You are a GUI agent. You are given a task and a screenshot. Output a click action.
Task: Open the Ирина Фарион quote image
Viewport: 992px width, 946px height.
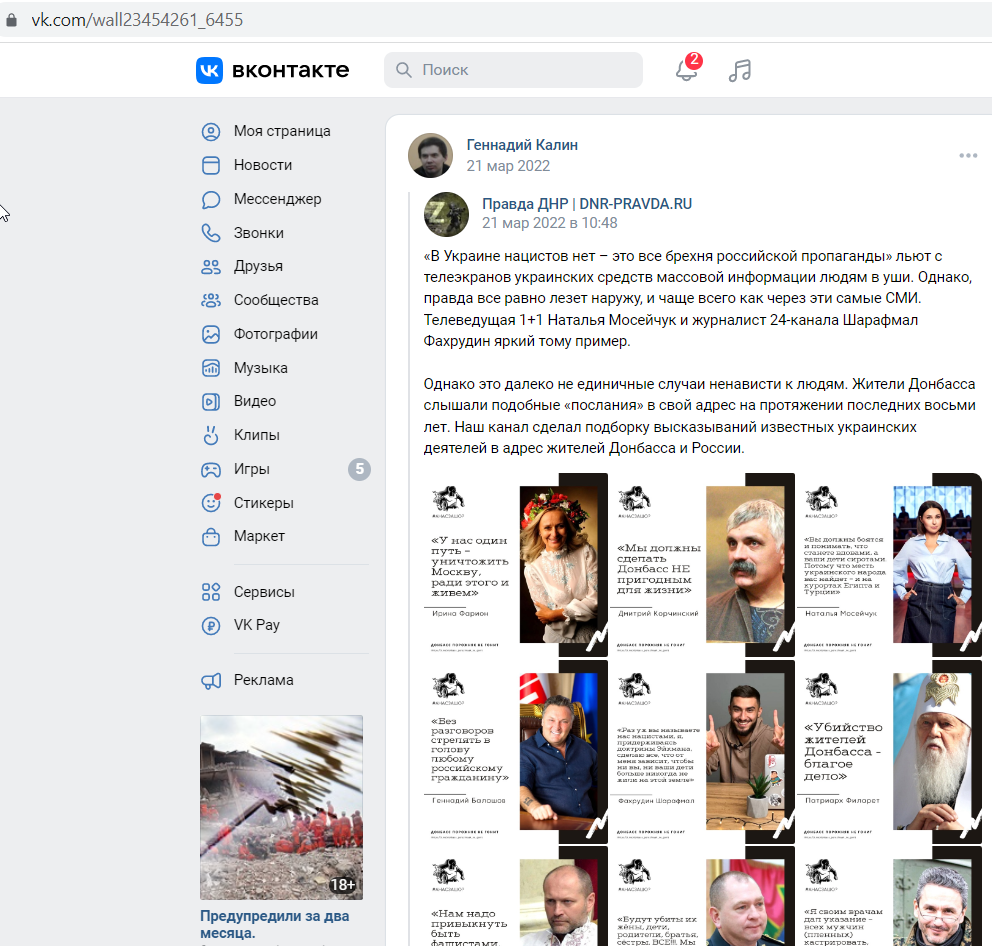click(516, 564)
